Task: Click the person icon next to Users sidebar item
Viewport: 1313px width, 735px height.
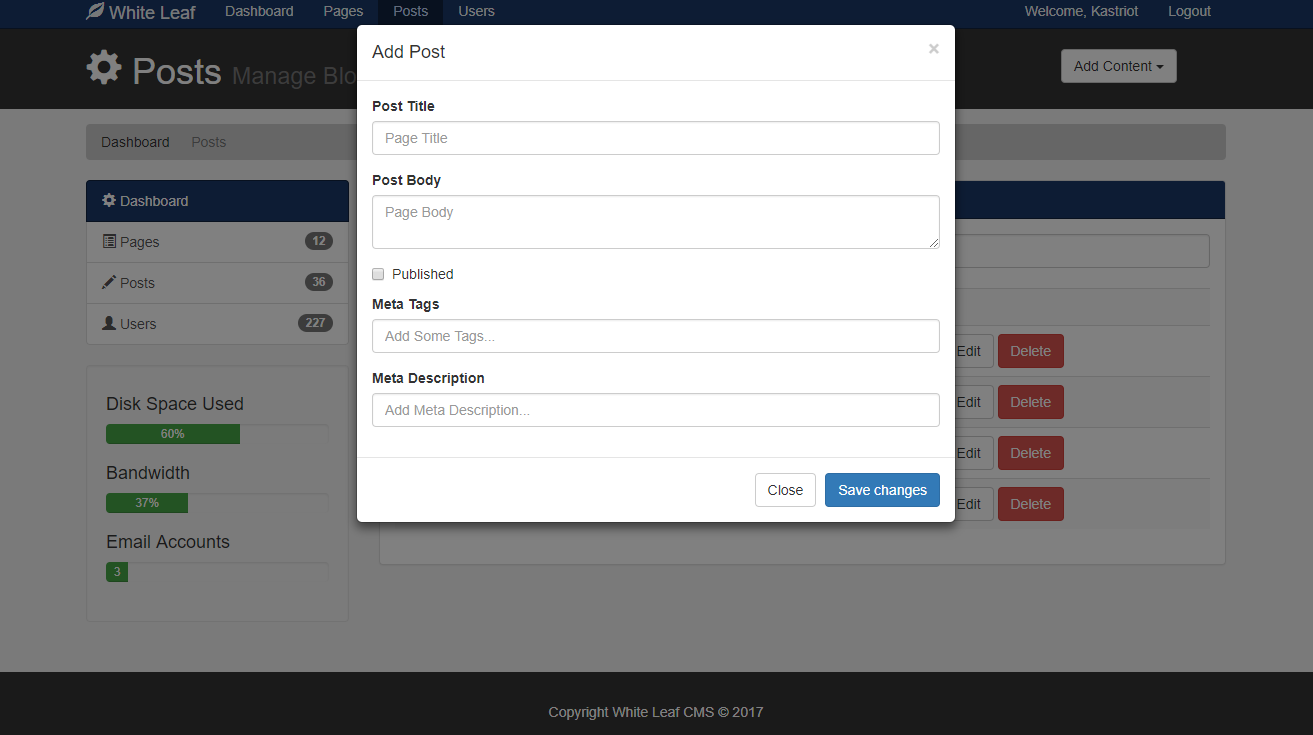Action: tap(108, 323)
